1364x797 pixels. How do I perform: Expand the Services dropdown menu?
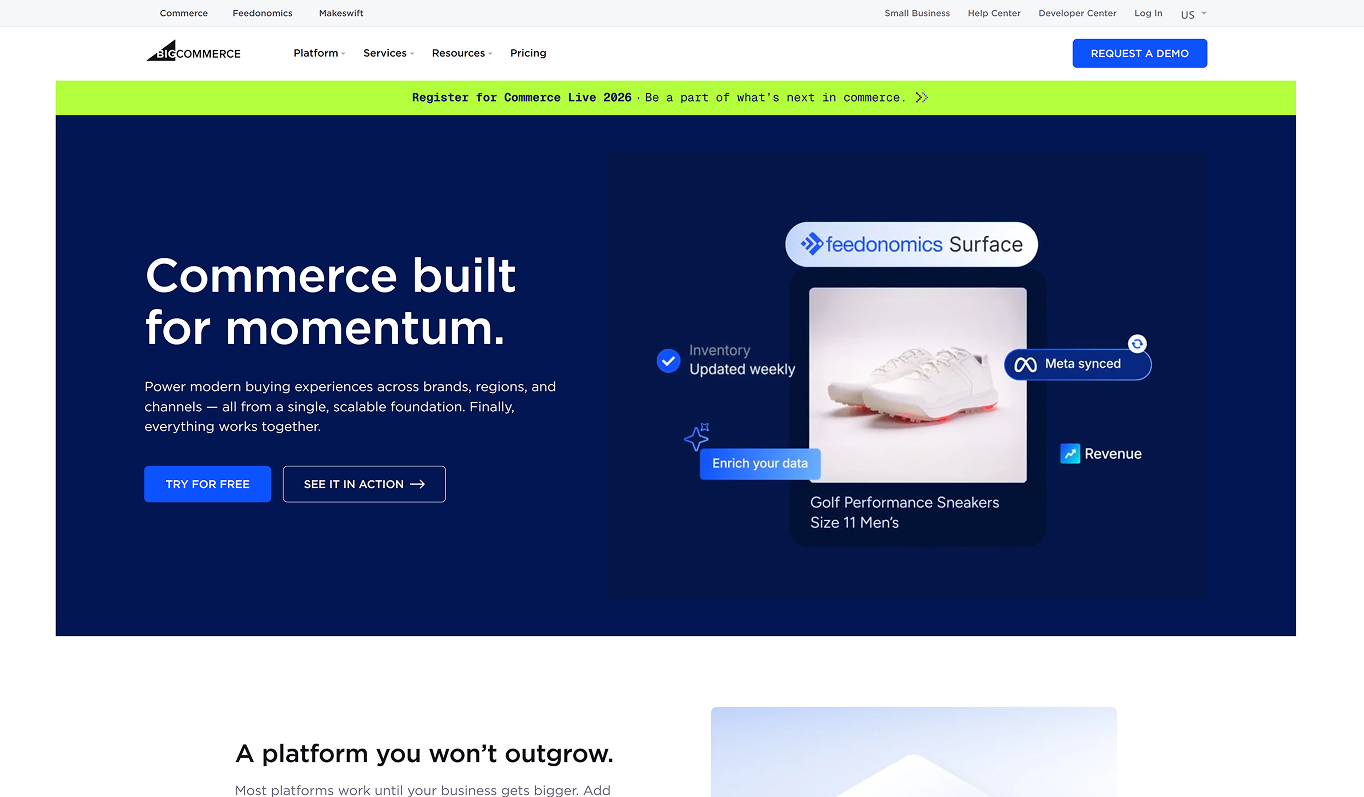click(388, 53)
